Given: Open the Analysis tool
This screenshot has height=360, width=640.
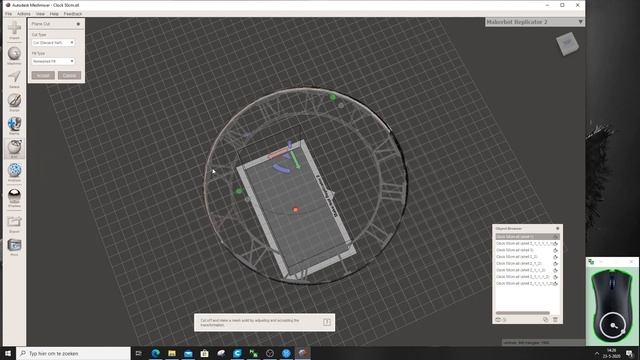Looking at the screenshot, I should (14, 170).
